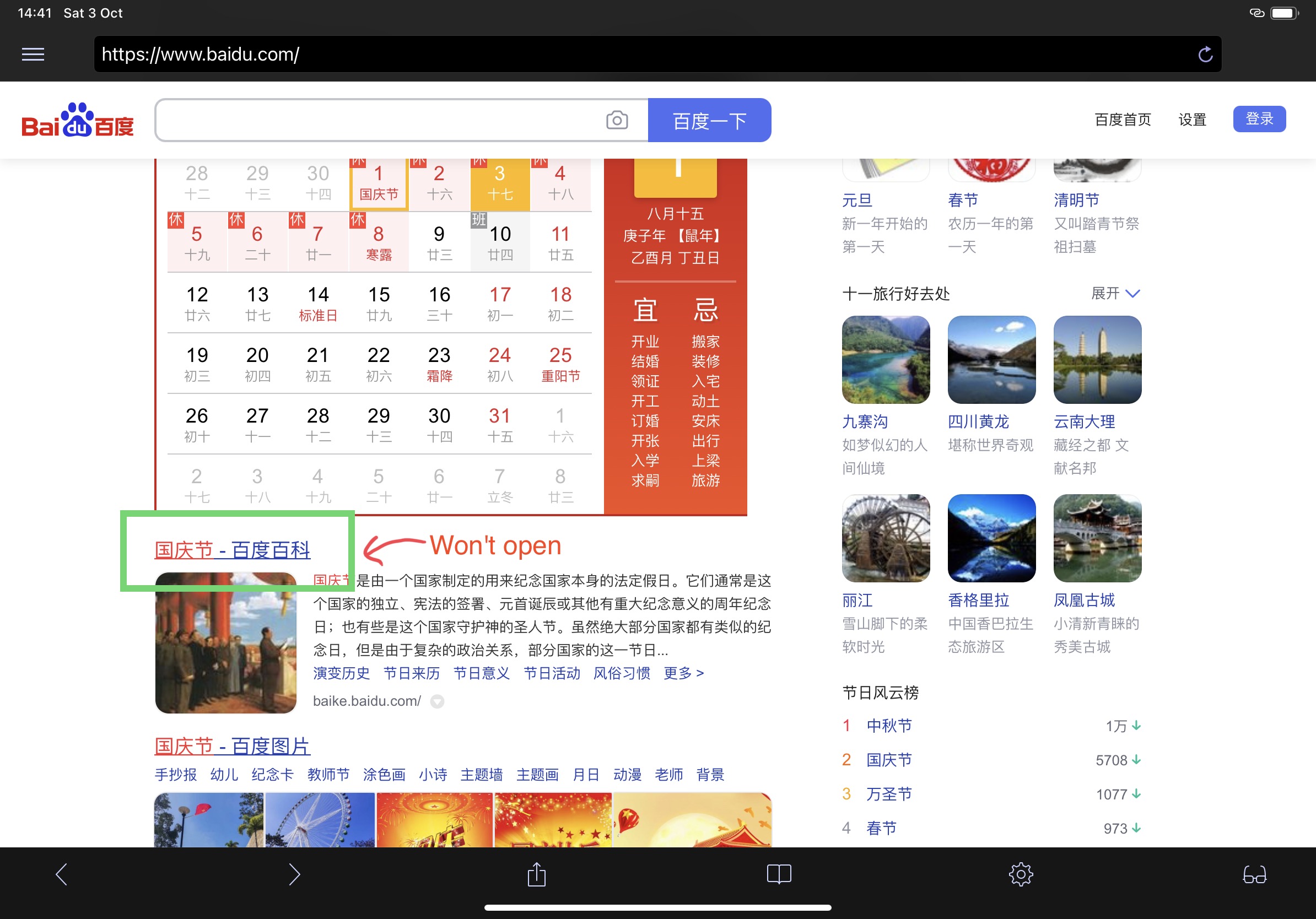Click the 凤凰古城 text link
Screen dimensions: 1316x919
click(1084, 600)
